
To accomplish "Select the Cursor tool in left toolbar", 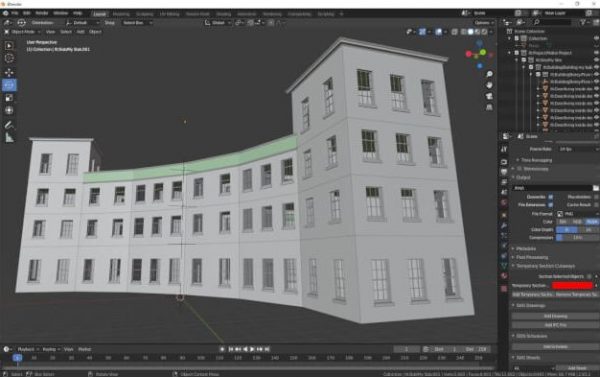I will click(x=9, y=58).
